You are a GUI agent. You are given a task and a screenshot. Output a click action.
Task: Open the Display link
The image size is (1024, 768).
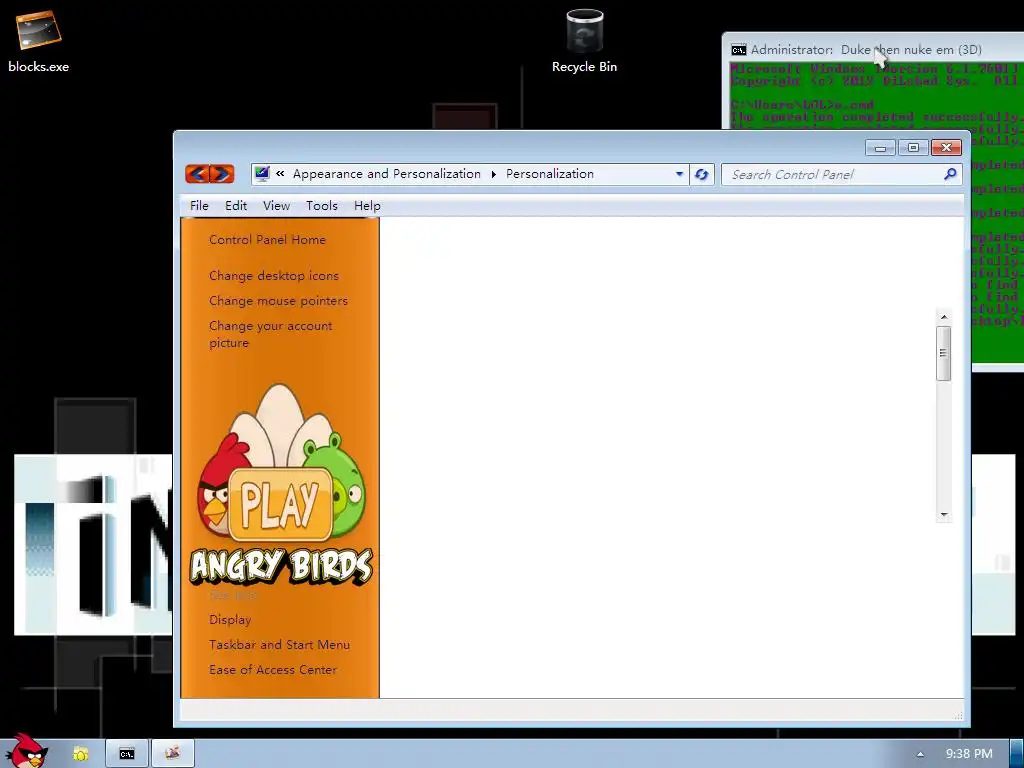pyautogui.click(x=230, y=620)
